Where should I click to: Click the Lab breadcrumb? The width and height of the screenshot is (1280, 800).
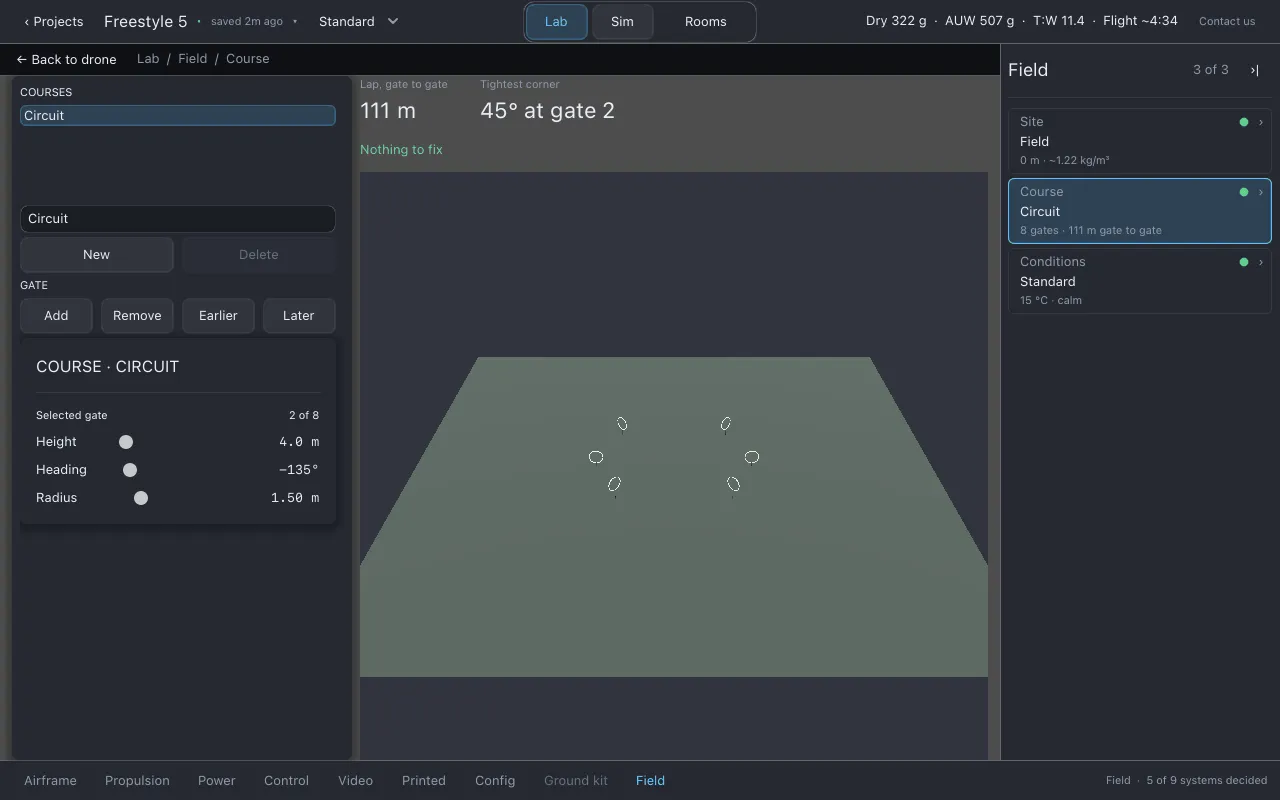coord(148,59)
